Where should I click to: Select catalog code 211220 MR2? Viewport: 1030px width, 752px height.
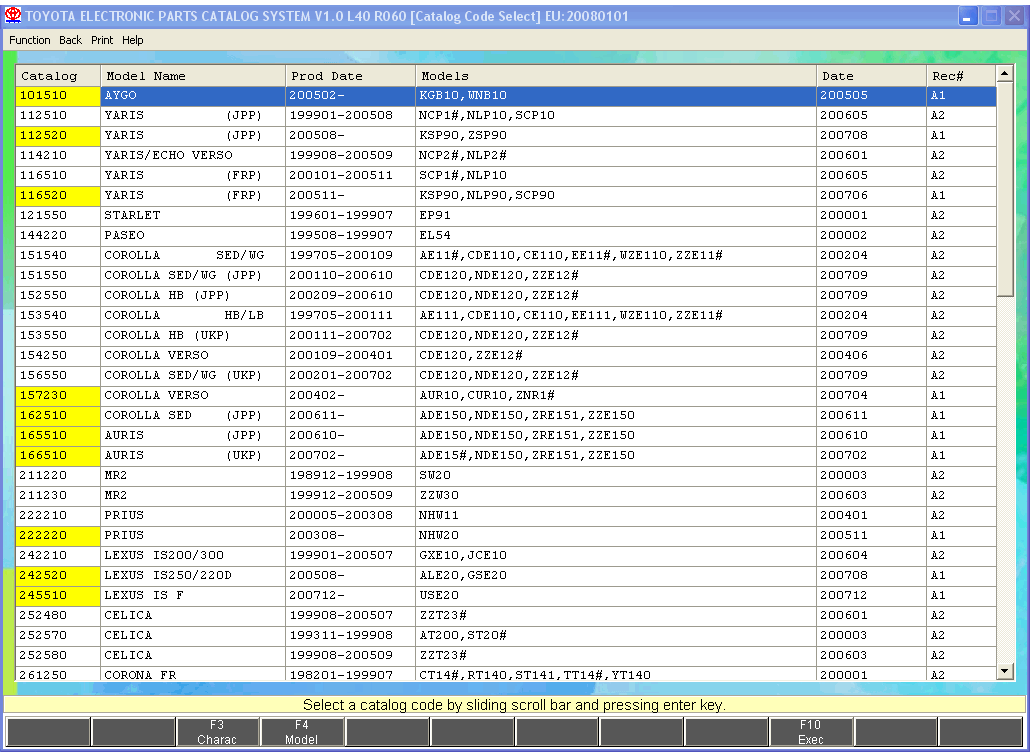(x=506, y=476)
